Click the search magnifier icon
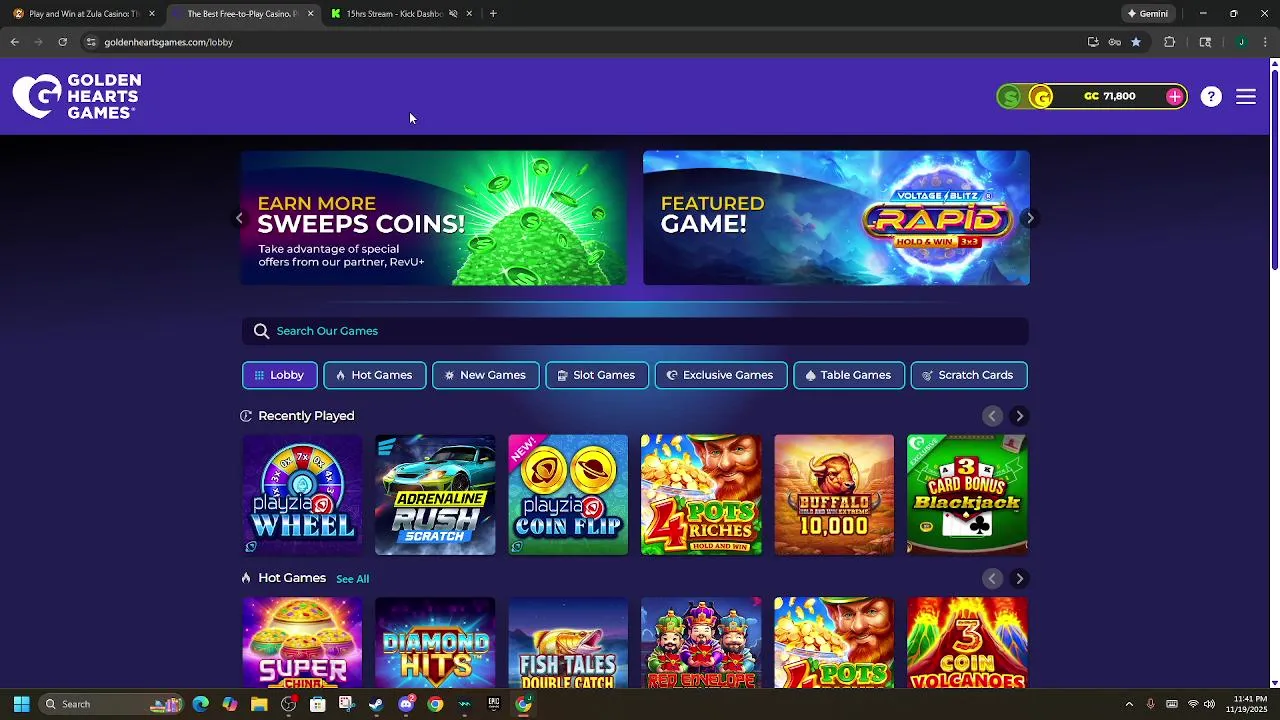This screenshot has height=720, width=1280. click(x=261, y=331)
